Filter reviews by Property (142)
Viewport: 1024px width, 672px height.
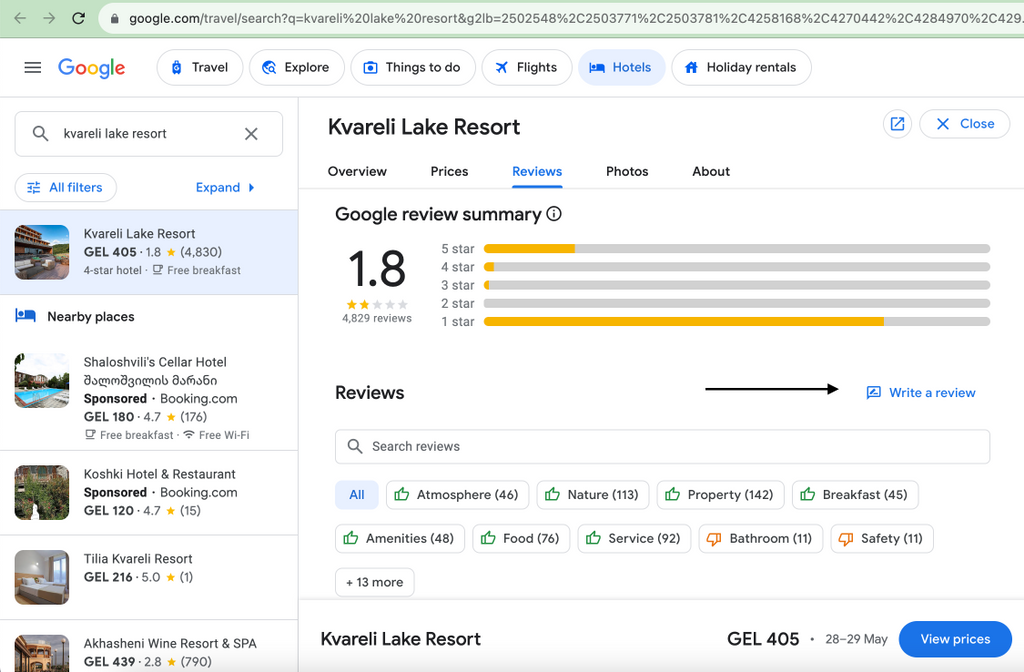[720, 494]
